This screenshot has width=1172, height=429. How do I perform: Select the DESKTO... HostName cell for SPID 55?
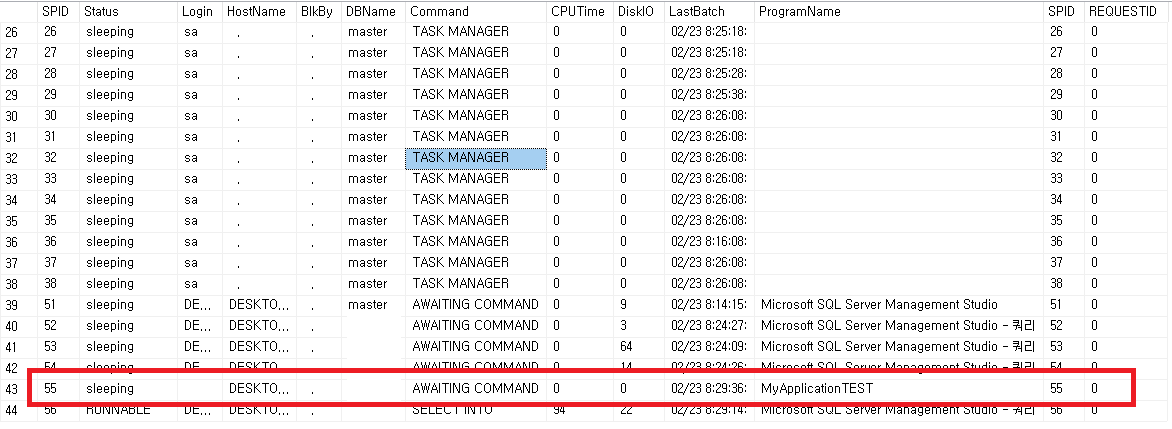[259, 389]
